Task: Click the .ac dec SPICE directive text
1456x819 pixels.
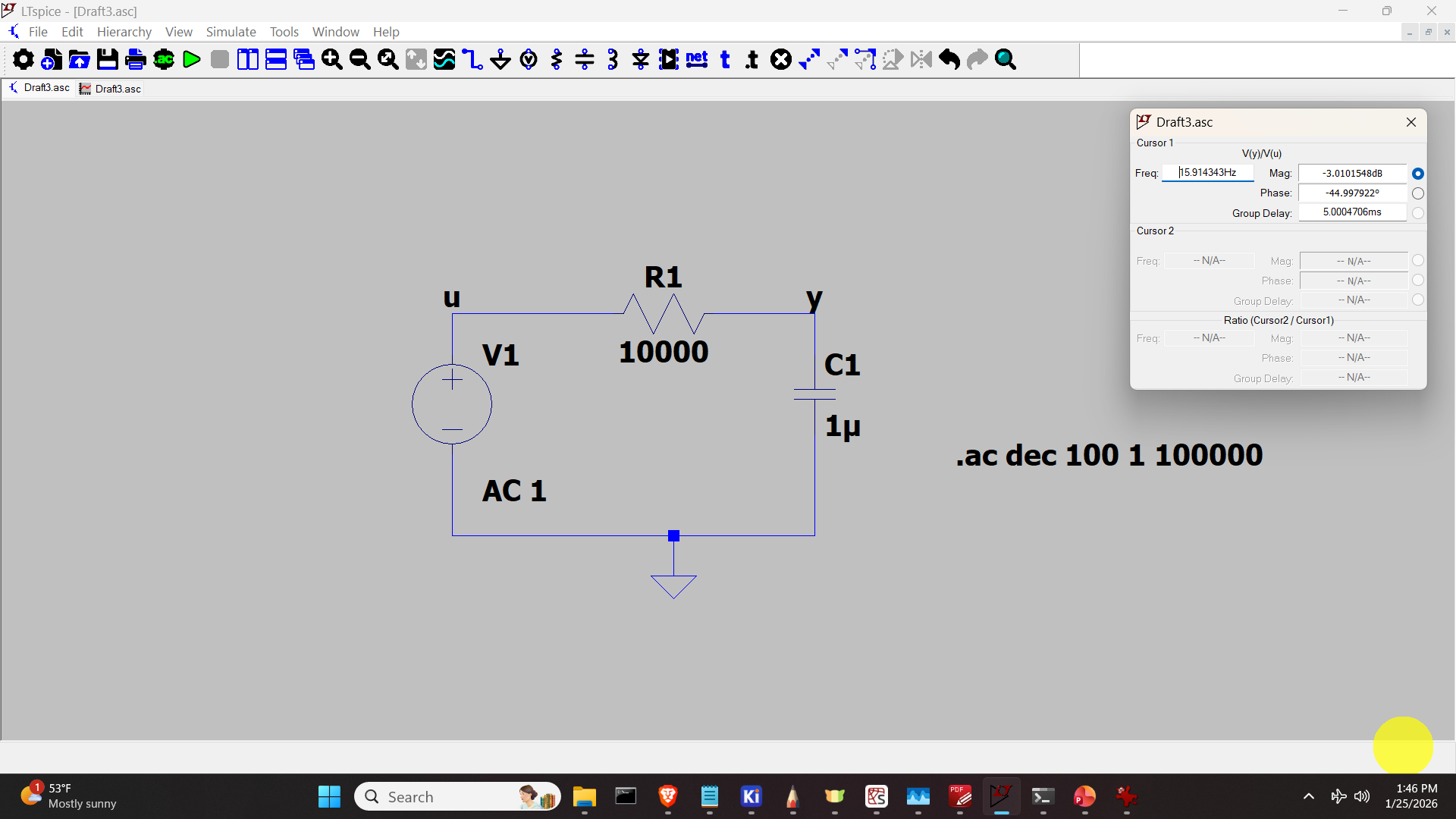Action: (1109, 455)
